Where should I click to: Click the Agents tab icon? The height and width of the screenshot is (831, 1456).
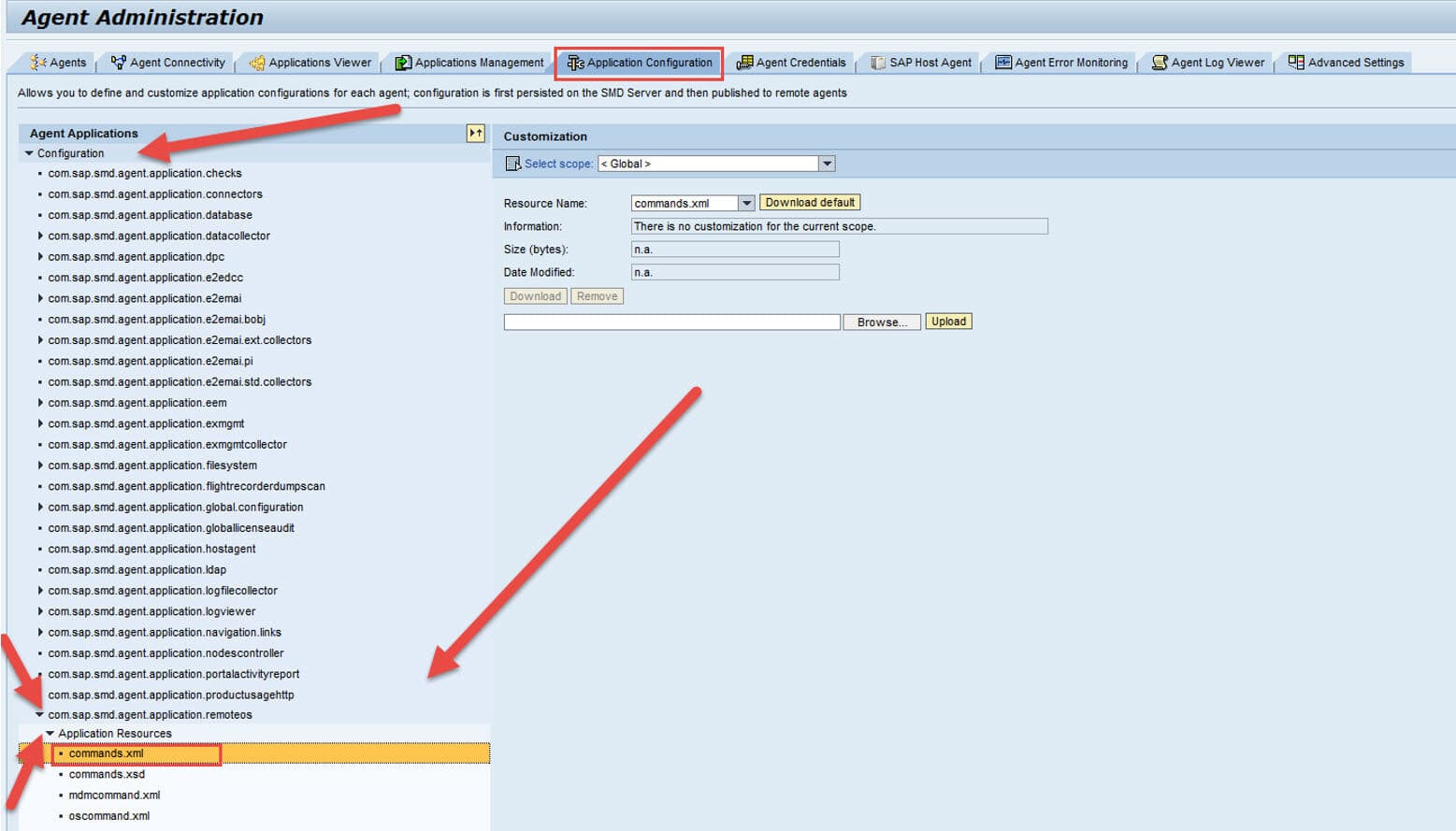point(38,63)
